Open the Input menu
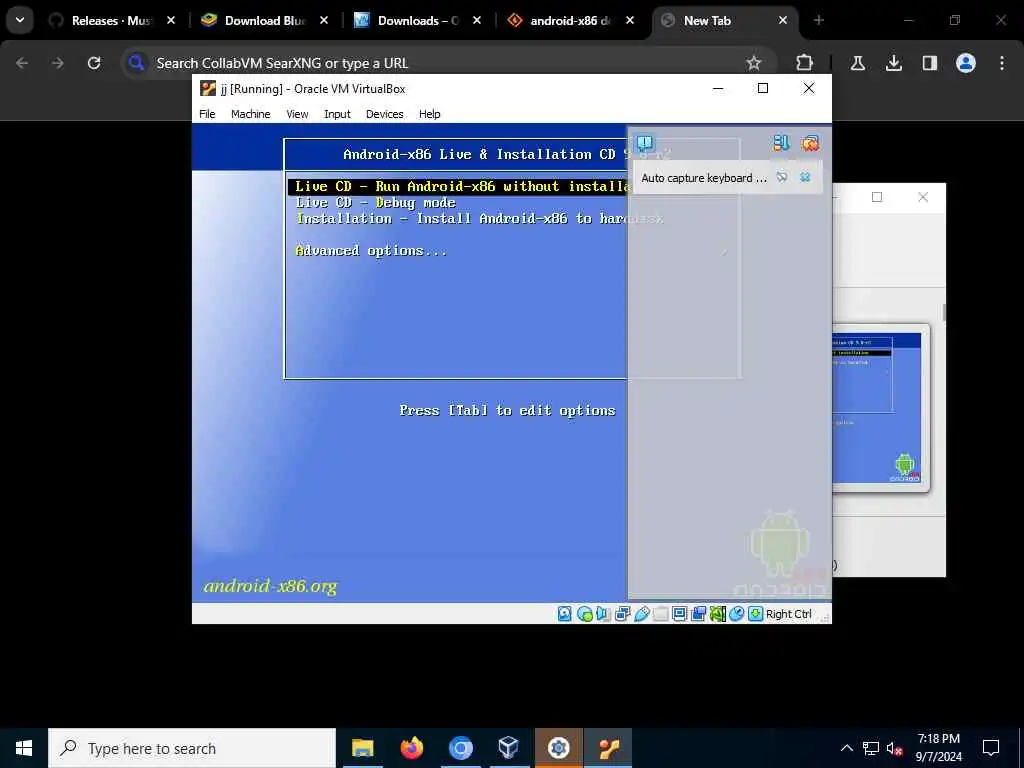 [337, 114]
